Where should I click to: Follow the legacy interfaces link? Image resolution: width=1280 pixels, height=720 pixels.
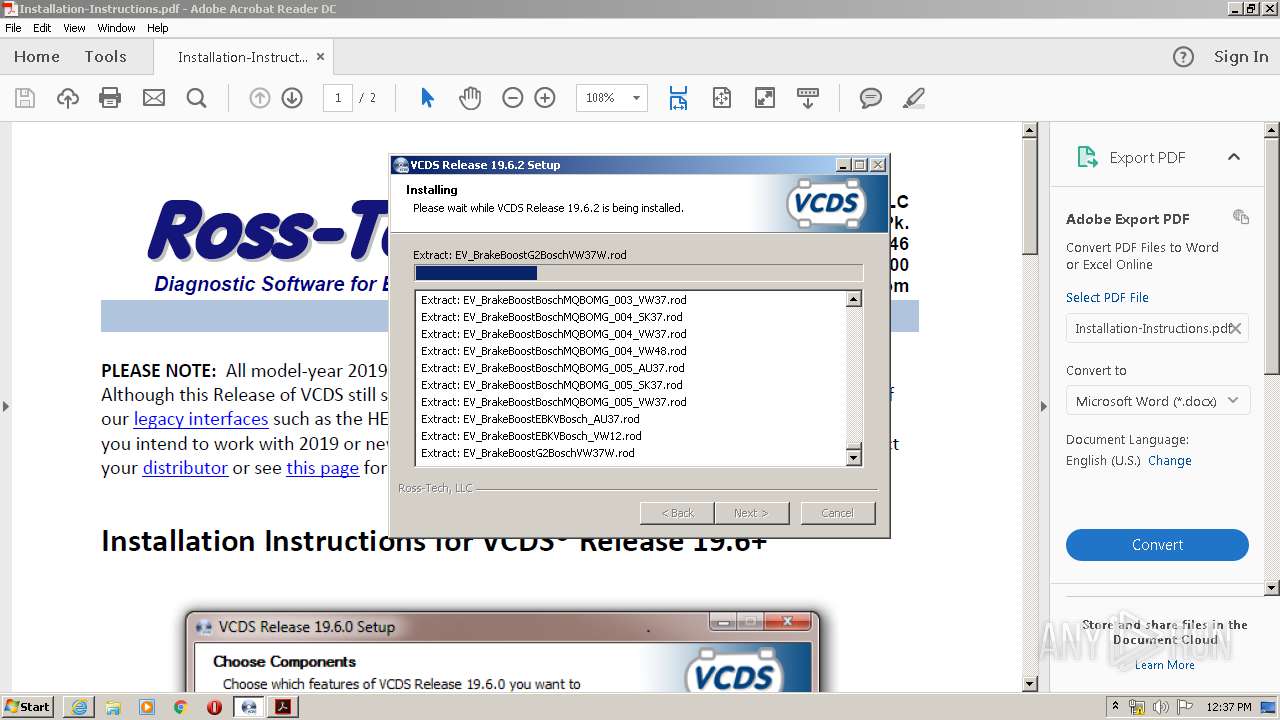coord(201,419)
